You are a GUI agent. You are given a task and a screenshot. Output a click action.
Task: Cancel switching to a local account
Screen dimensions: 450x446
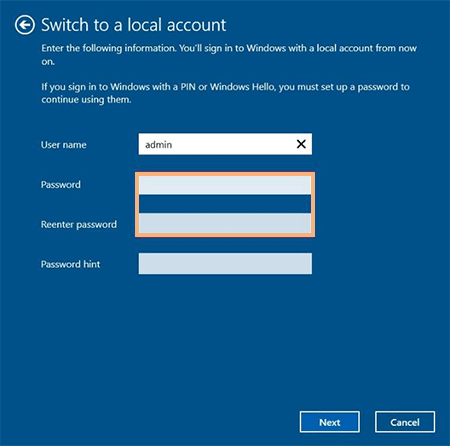click(405, 422)
